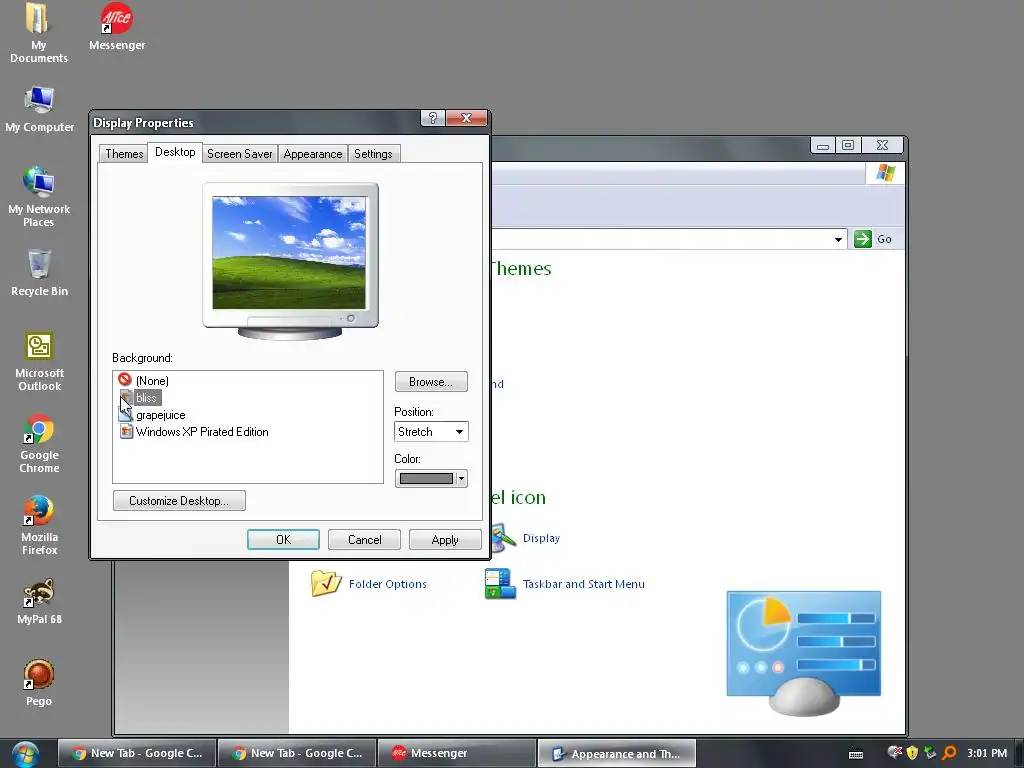Select My Network Places icon
Image resolution: width=1024 pixels, height=768 pixels.
tap(39, 197)
